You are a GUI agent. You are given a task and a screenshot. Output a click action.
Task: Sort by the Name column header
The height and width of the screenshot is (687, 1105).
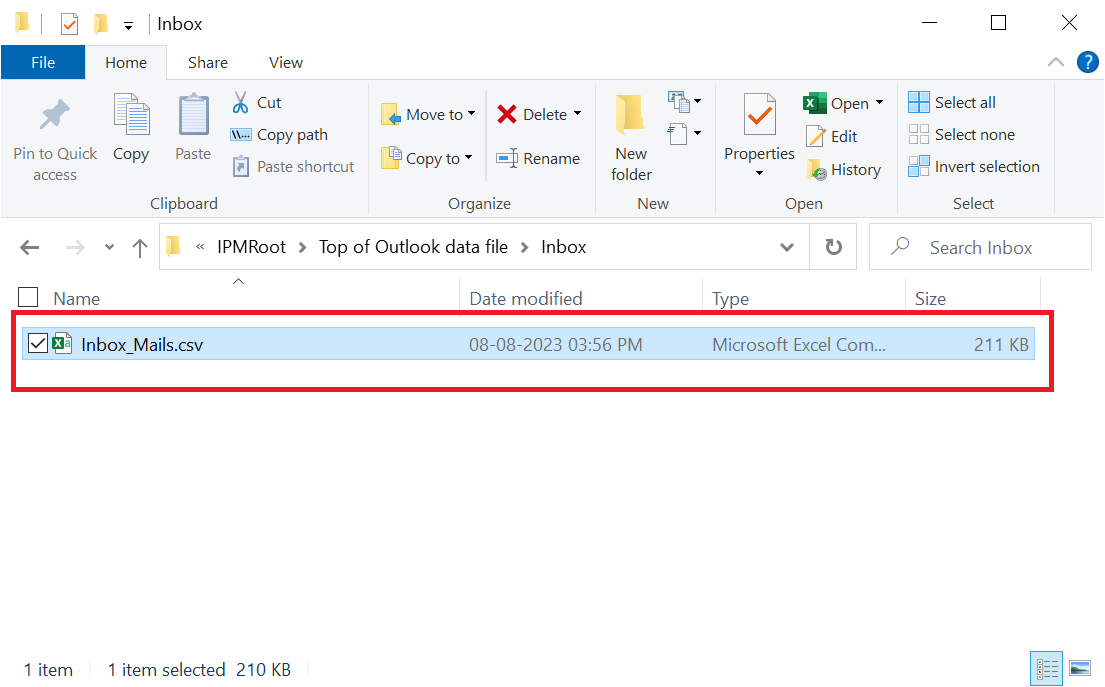(76, 299)
